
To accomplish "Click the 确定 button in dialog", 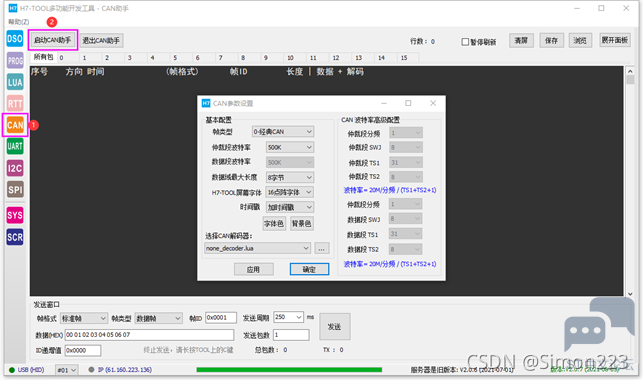I will pos(309,269).
